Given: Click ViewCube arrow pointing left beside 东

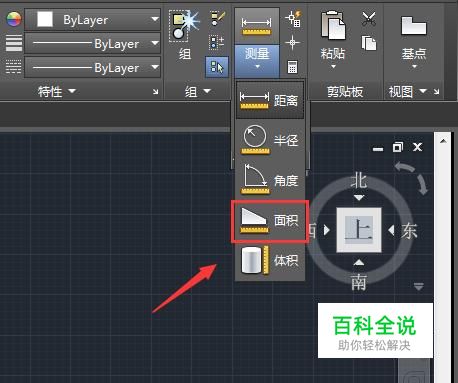Looking at the screenshot, I should (391, 230).
